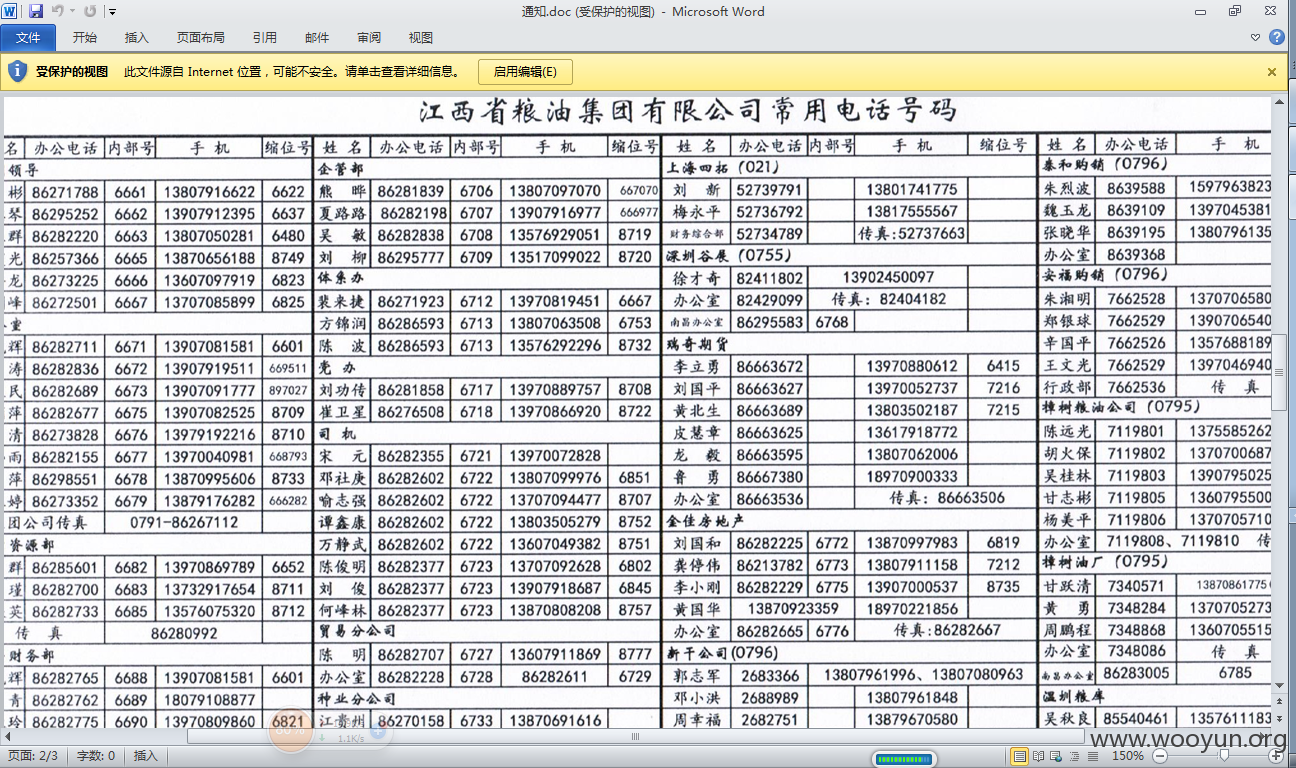Click the 深圳谷展（0755） heading
Screen dimensions: 1296x768
pos(728,255)
